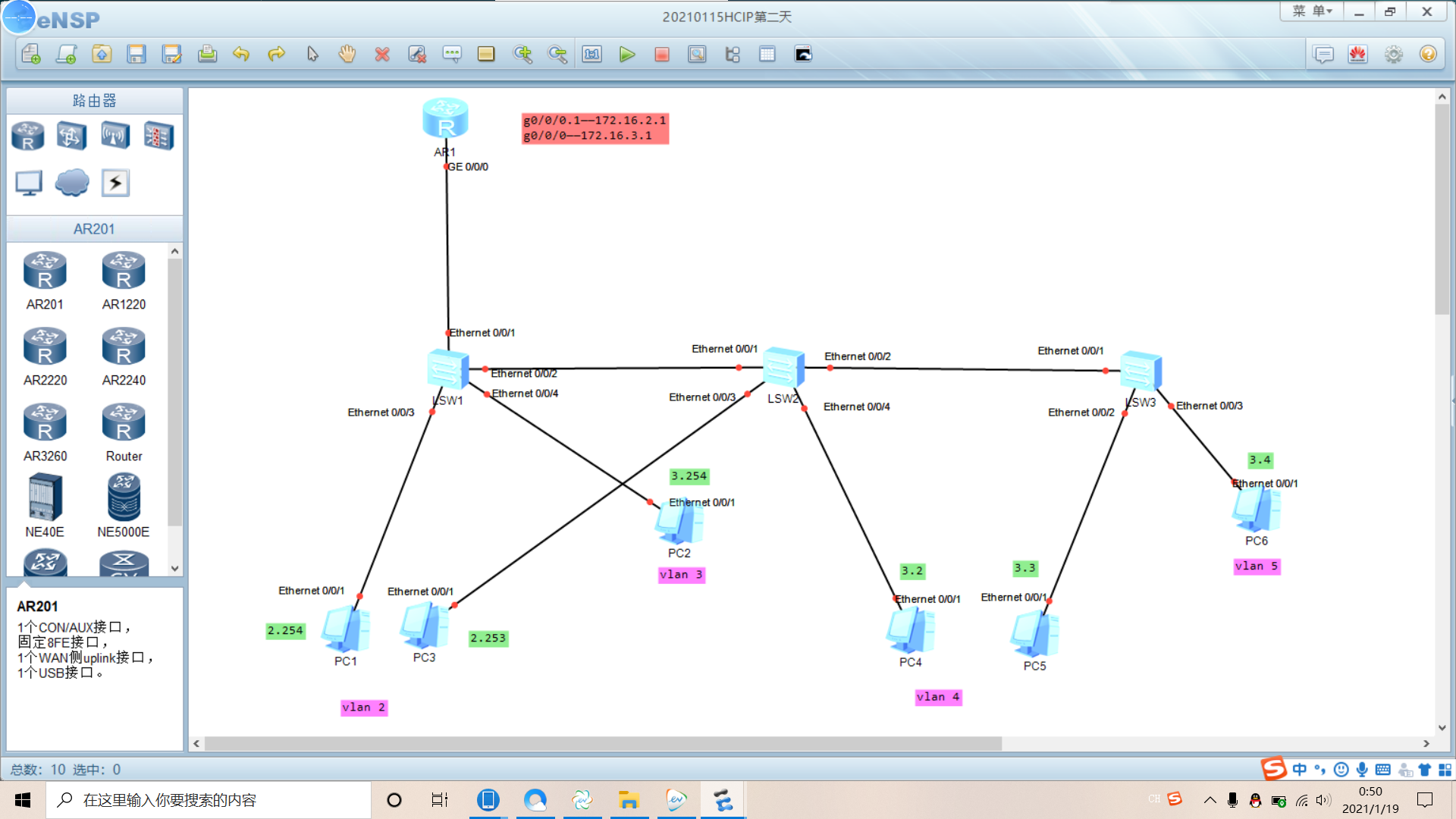This screenshot has height=819, width=1456.
Task: Select the hand drag tool
Action: pos(347,55)
